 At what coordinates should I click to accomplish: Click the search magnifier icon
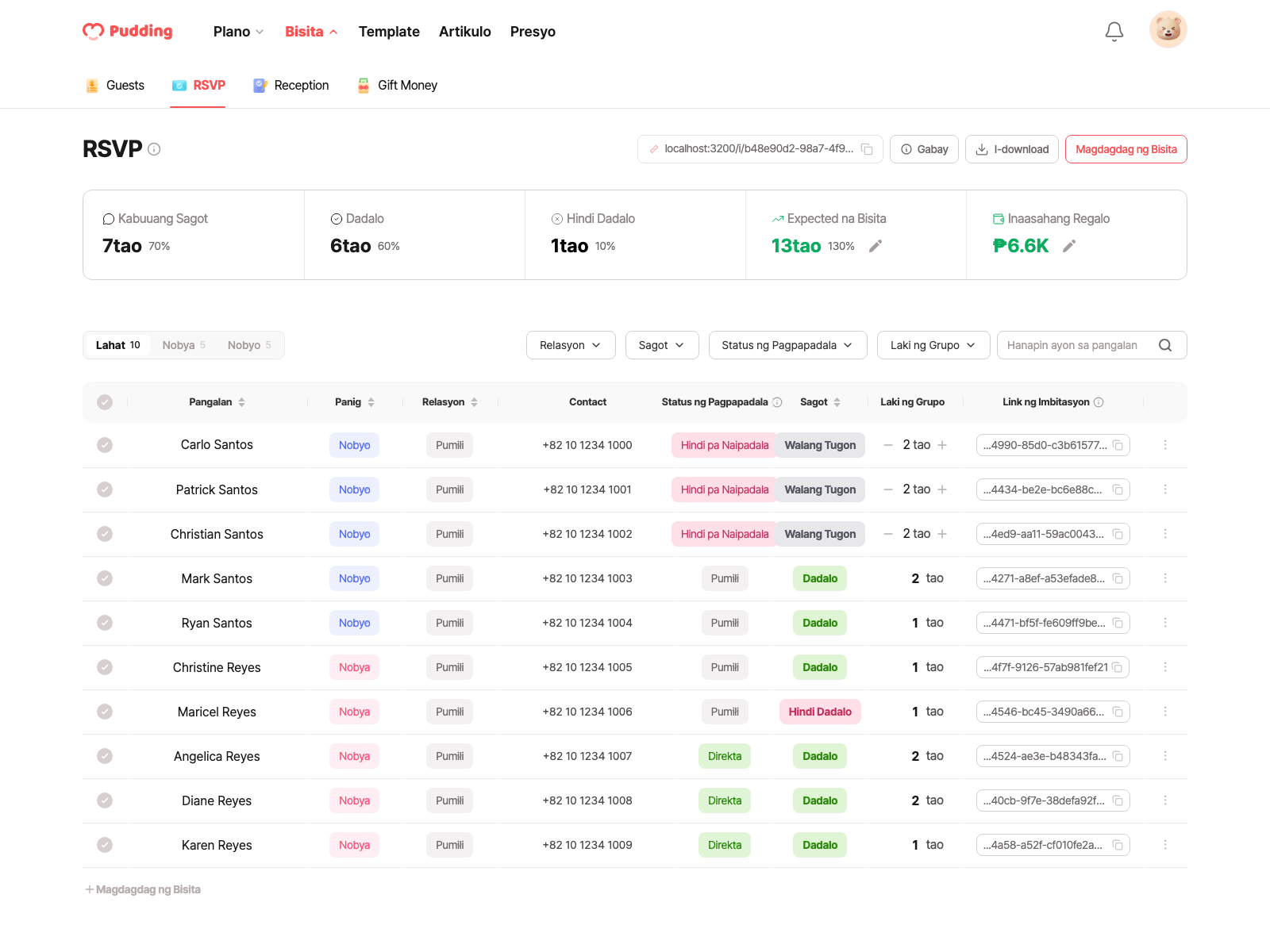pyautogui.click(x=1165, y=345)
